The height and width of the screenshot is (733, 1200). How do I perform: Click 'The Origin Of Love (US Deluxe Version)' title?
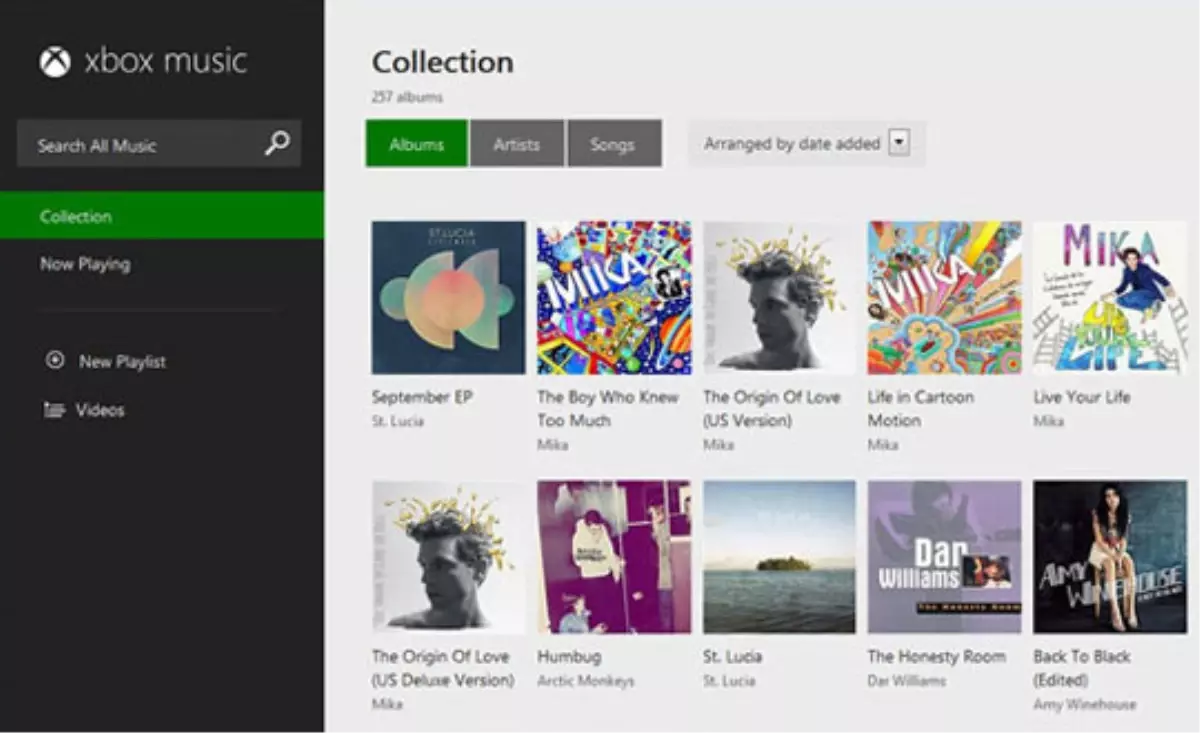(x=442, y=668)
